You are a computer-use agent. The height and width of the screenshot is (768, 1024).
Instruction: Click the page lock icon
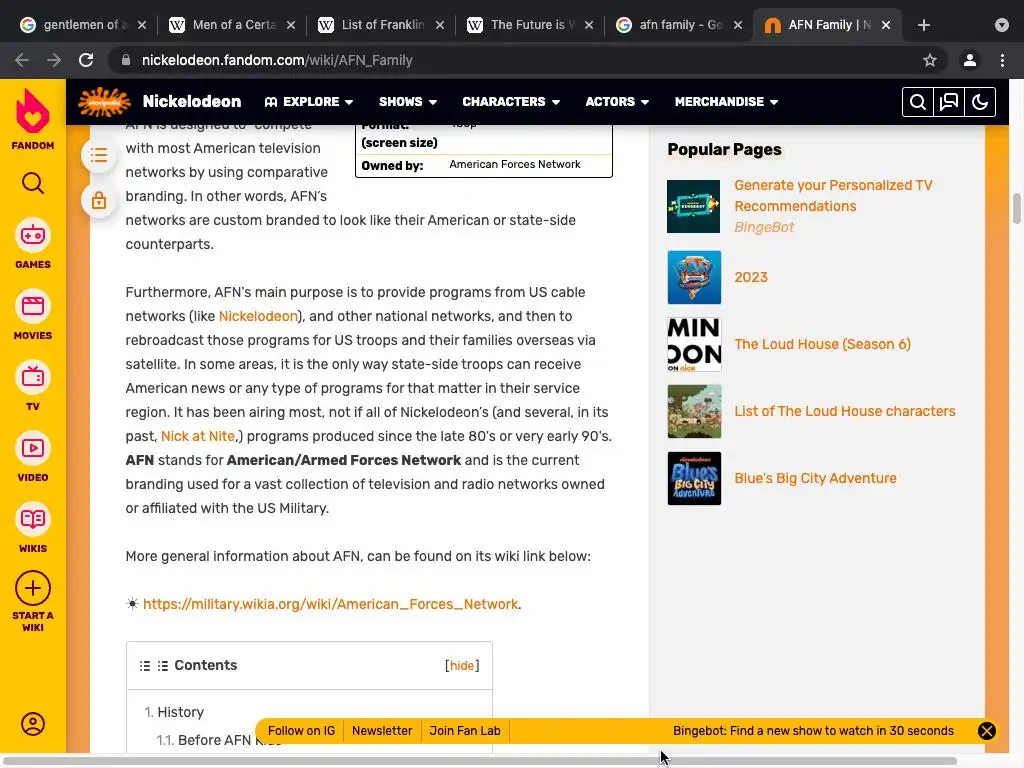99,200
